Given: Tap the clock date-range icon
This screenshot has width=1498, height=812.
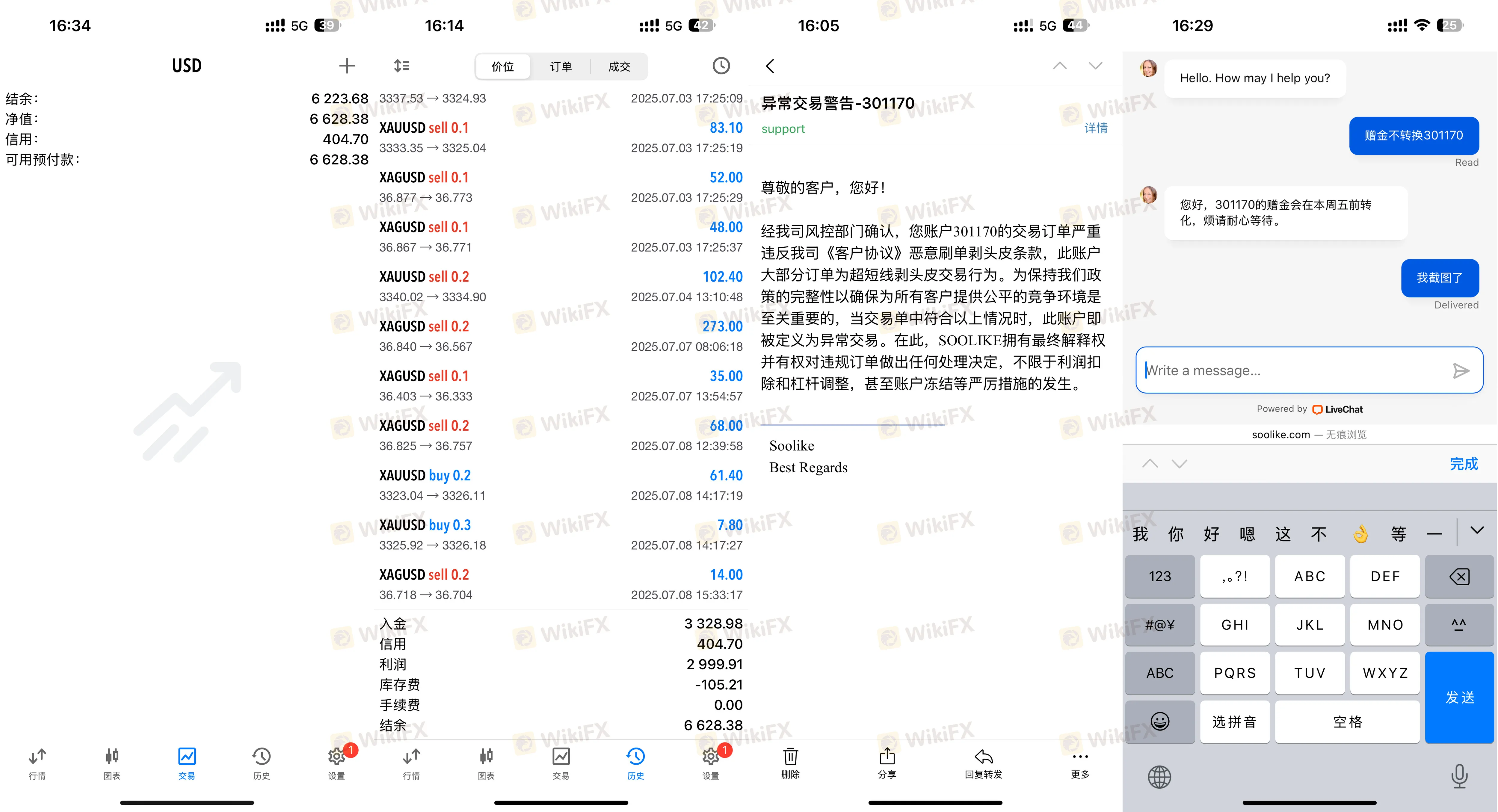Looking at the screenshot, I should coord(721,66).
